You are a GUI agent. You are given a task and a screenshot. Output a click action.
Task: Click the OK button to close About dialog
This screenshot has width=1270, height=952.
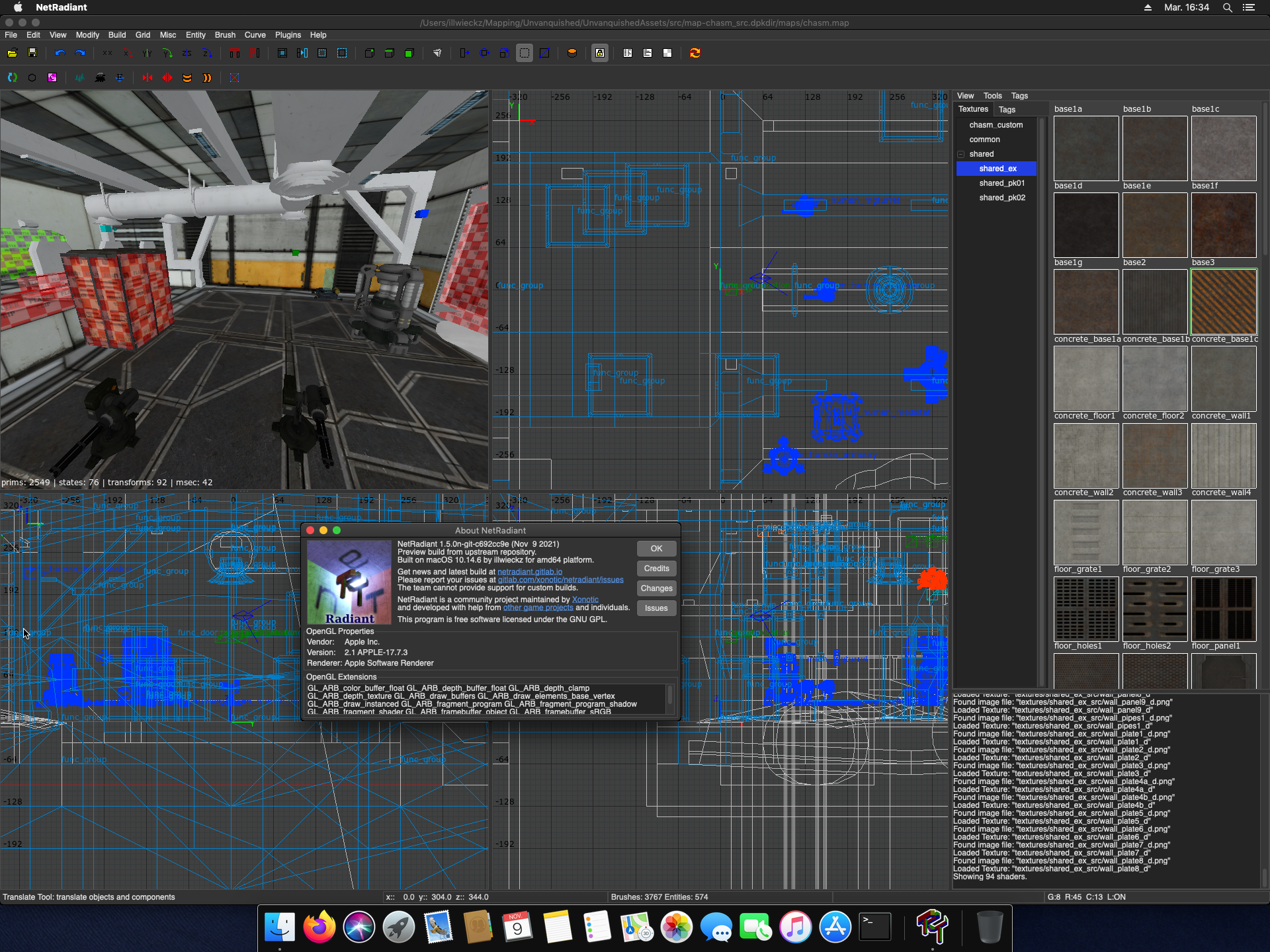pos(655,548)
